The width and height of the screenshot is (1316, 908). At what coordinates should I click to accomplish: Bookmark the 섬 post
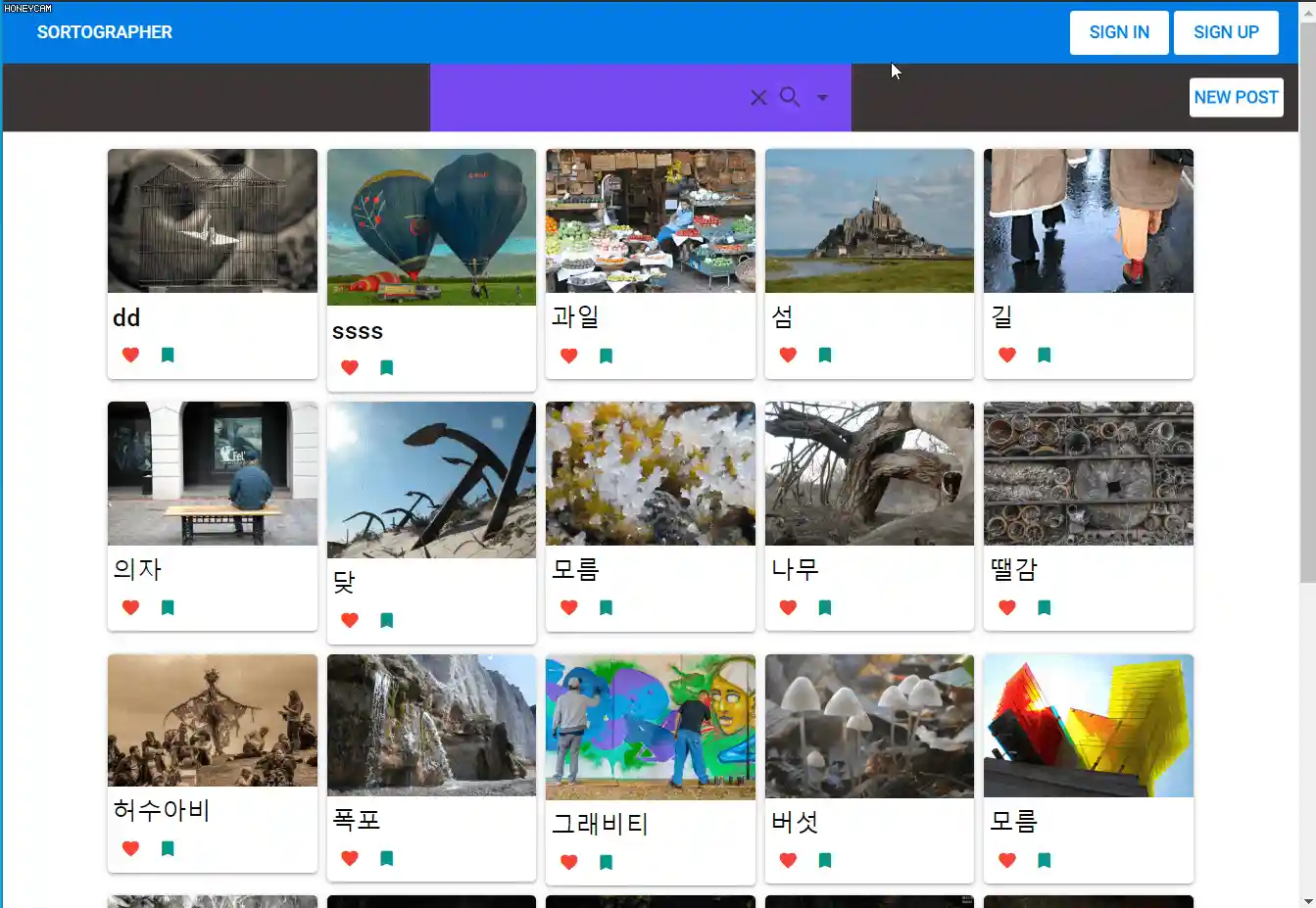825,356
